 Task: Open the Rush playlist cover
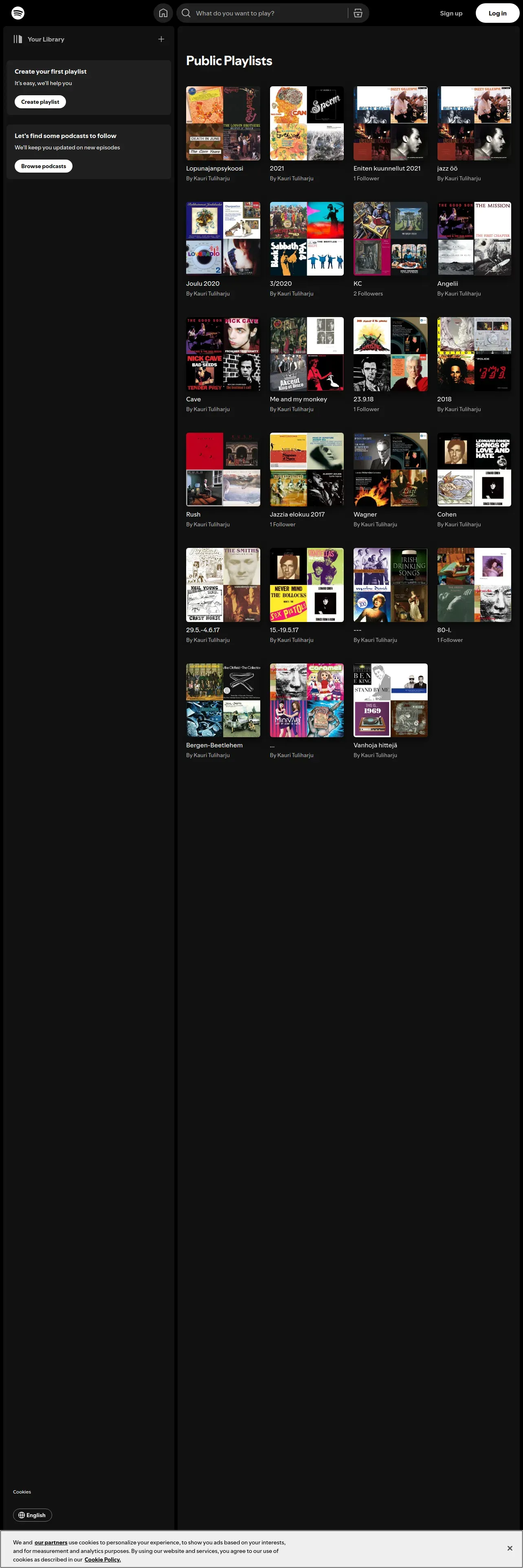[x=223, y=469]
